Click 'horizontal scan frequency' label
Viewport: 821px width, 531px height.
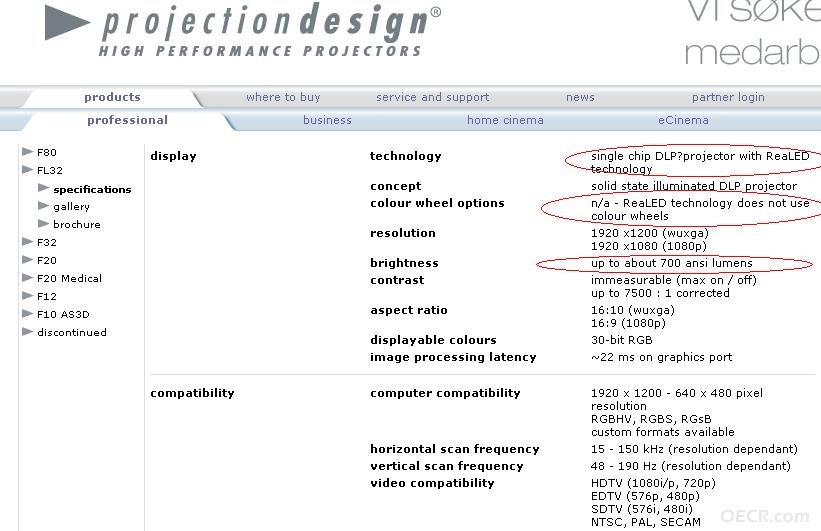(x=454, y=449)
